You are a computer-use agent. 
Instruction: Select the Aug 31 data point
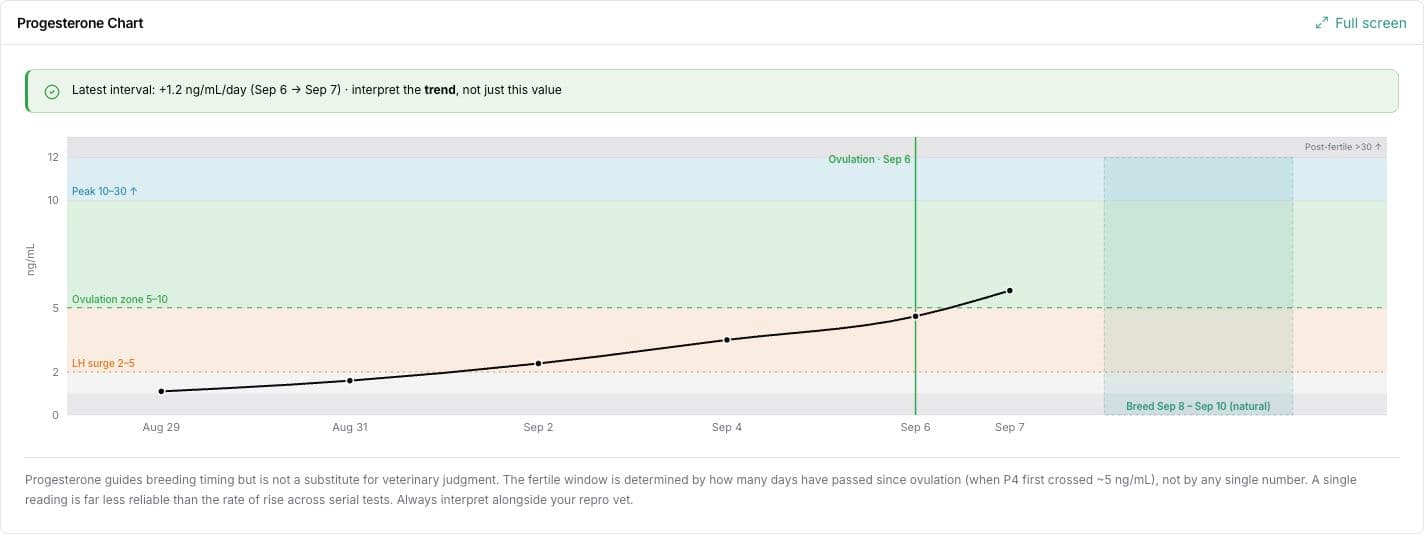coord(350,380)
